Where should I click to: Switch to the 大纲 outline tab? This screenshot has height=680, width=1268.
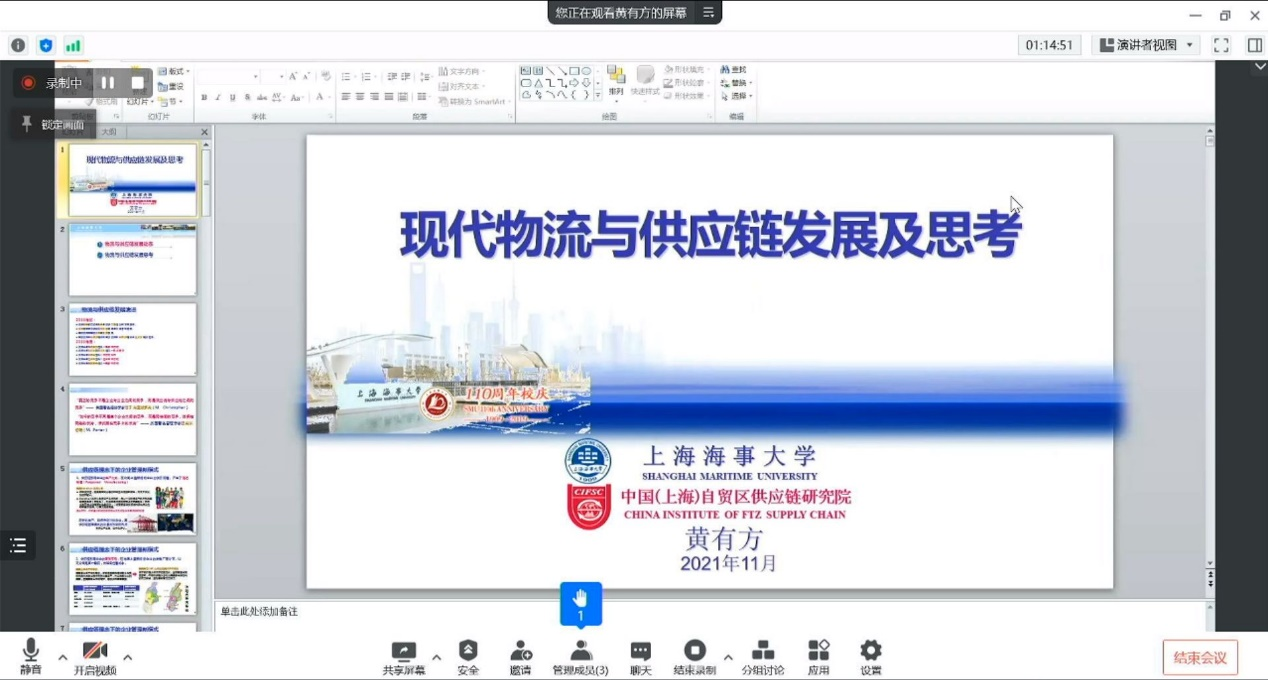(108, 132)
